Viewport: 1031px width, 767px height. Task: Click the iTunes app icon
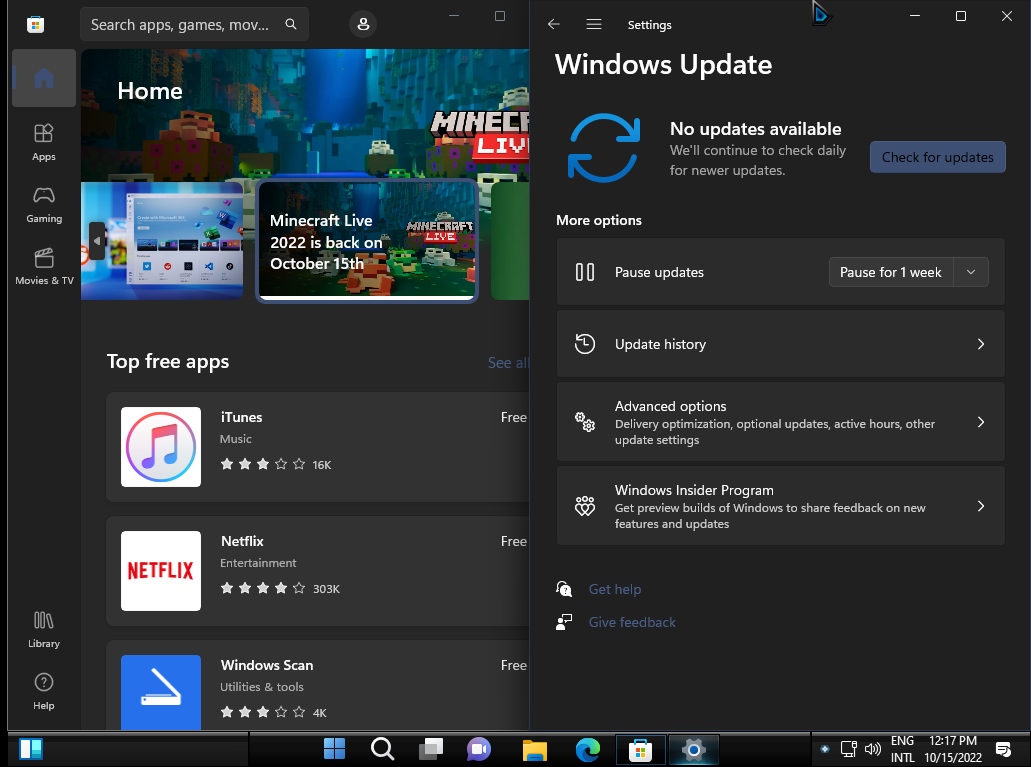pyautogui.click(x=161, y=447)
